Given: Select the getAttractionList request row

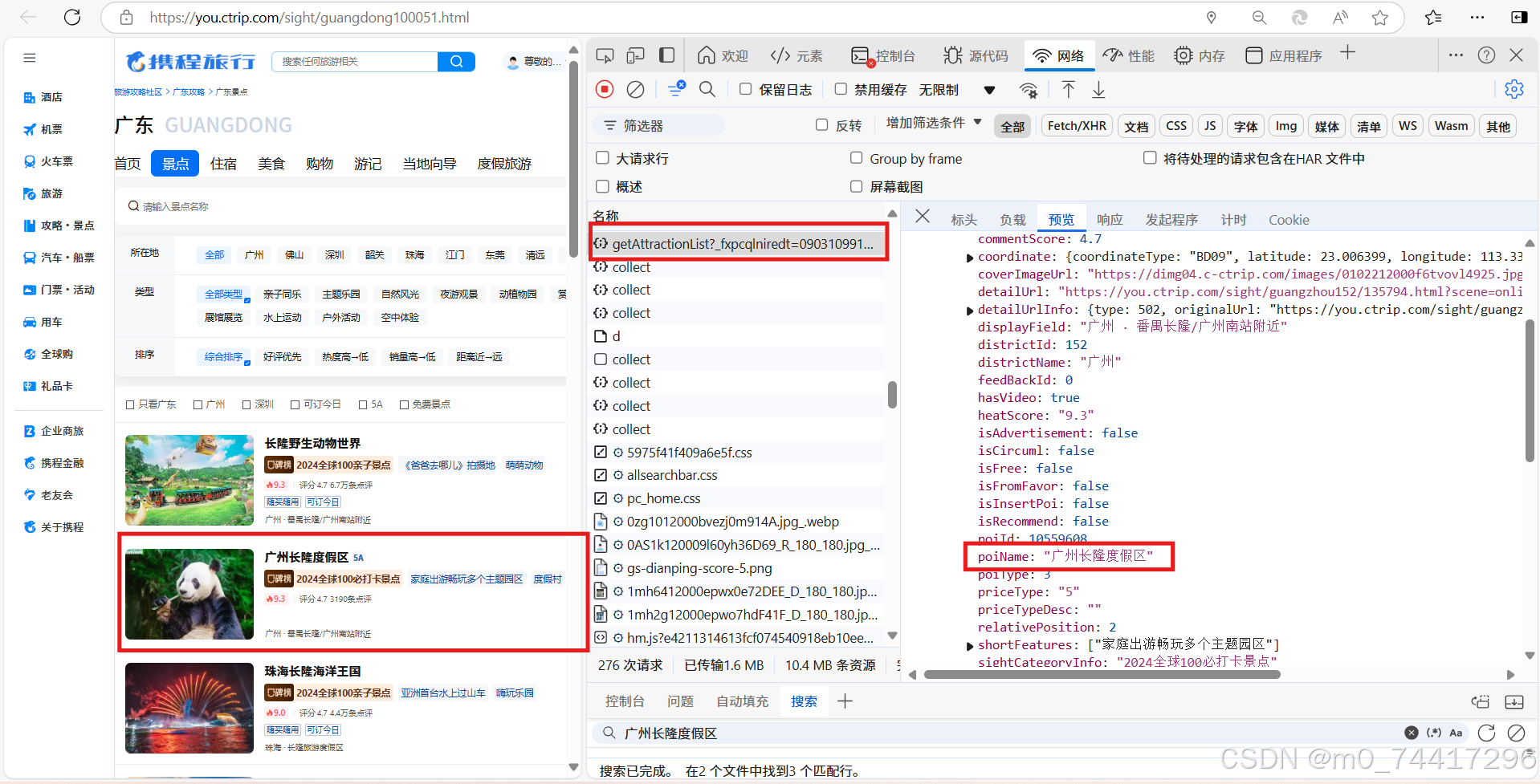Looking at the screenshot, I should (739, 244).
